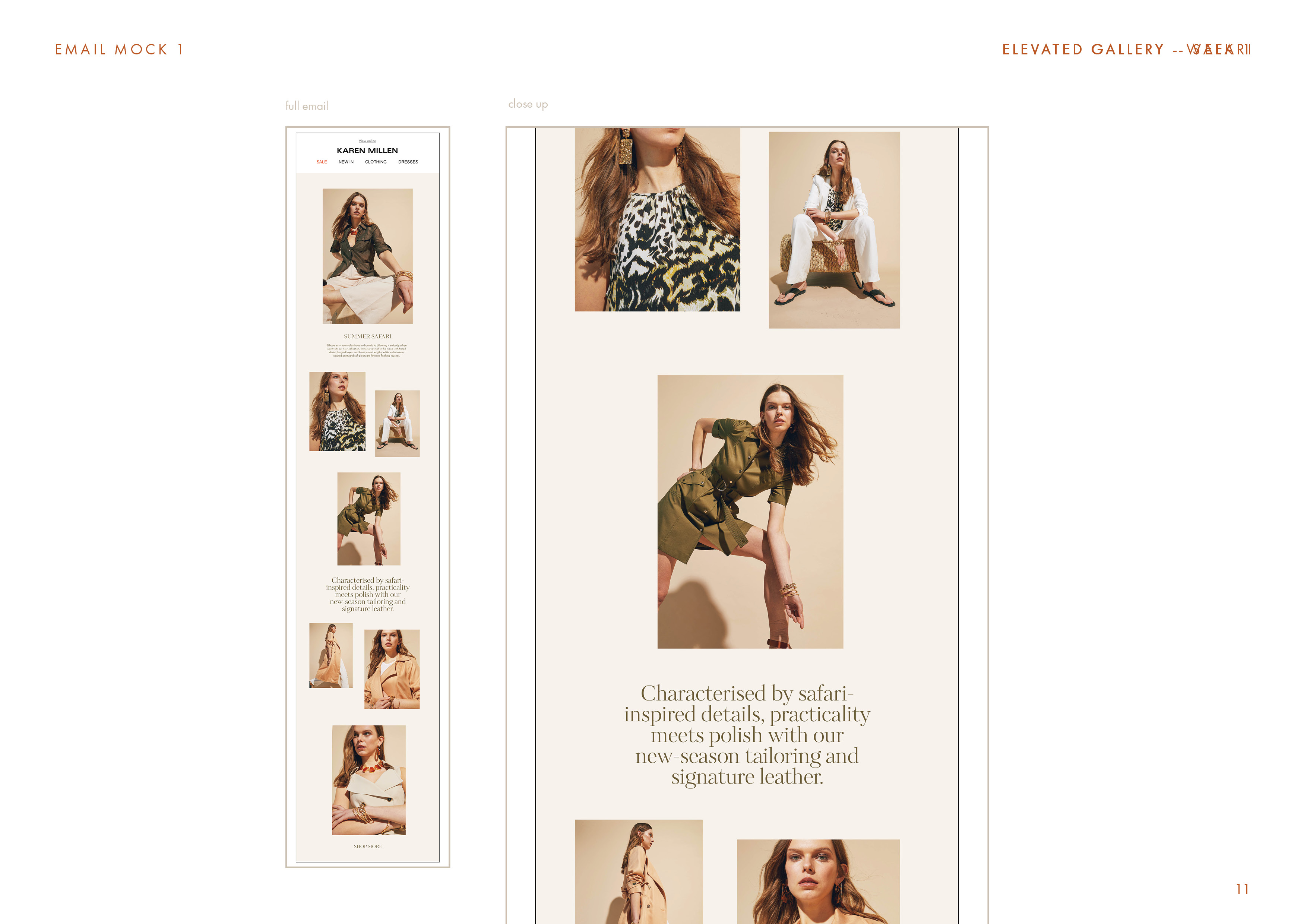Click large 'Characterised by safari-inspired' text block
This screenshot has height=924, width=1307.
747,734
